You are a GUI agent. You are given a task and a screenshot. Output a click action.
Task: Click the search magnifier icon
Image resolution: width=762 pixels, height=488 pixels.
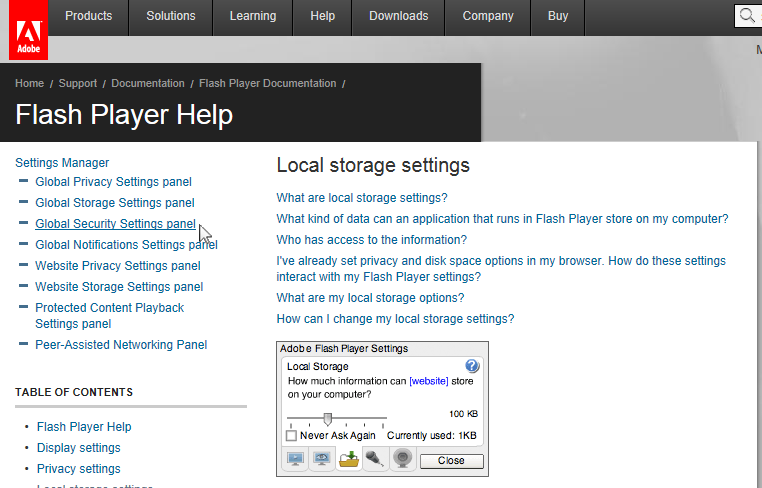coord(749,16)
